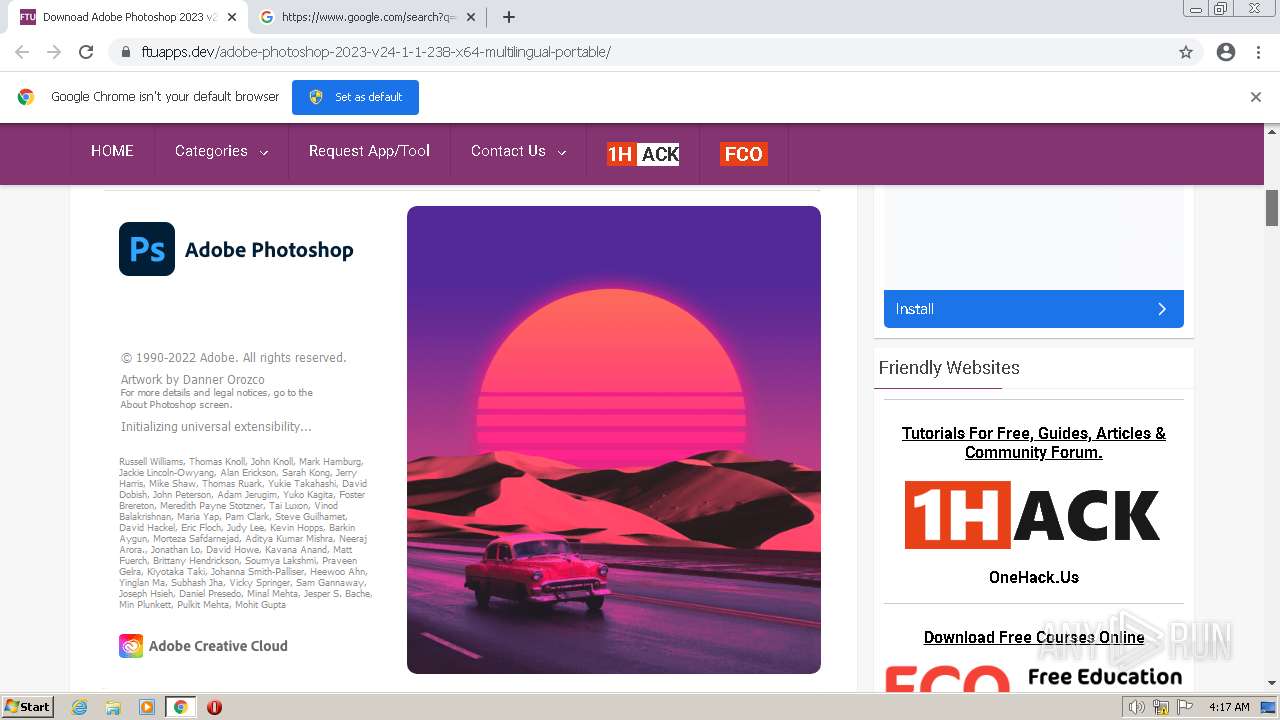This screenshot has height=720, width=1280.
Task: Open Request App/Tool page
Action: pos(369,151)
